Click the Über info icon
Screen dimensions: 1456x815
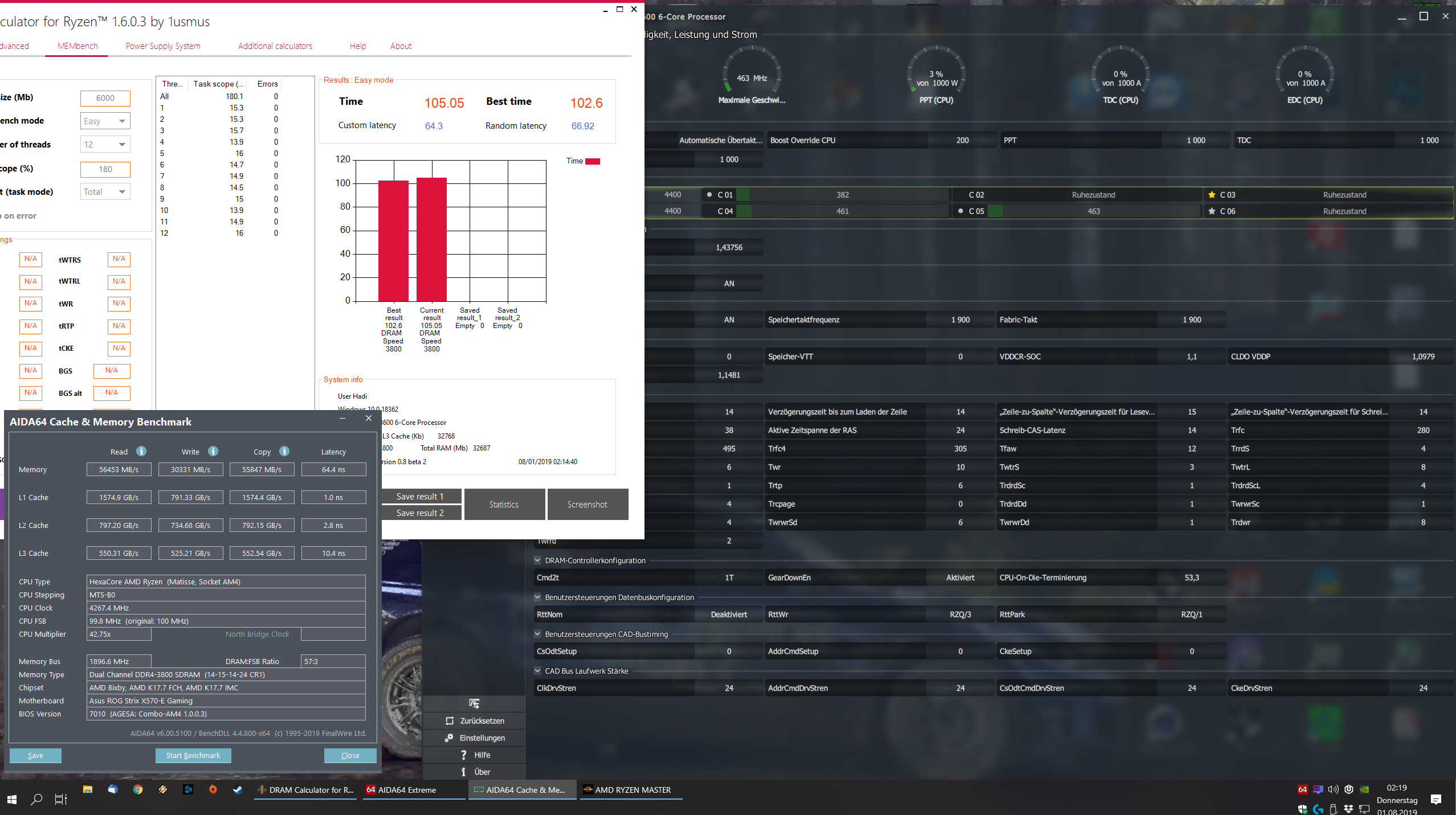(463, 772)
